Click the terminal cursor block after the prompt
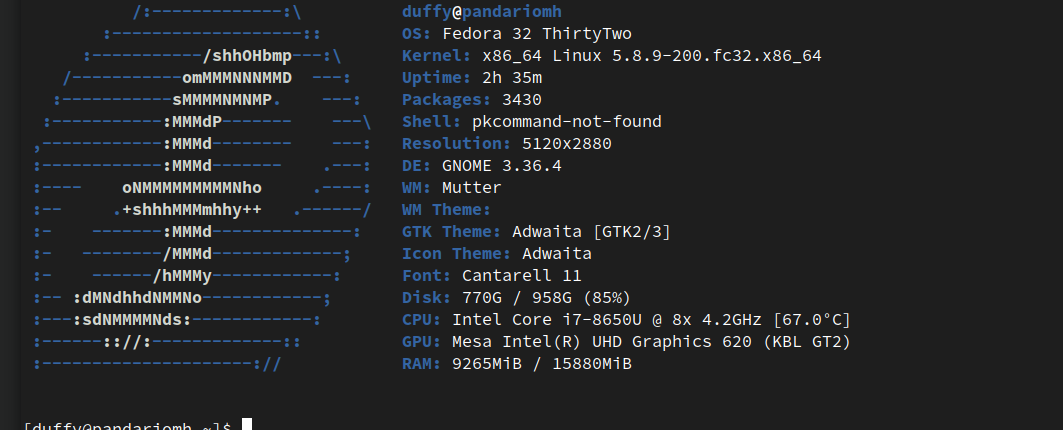 tap(247, 425)
